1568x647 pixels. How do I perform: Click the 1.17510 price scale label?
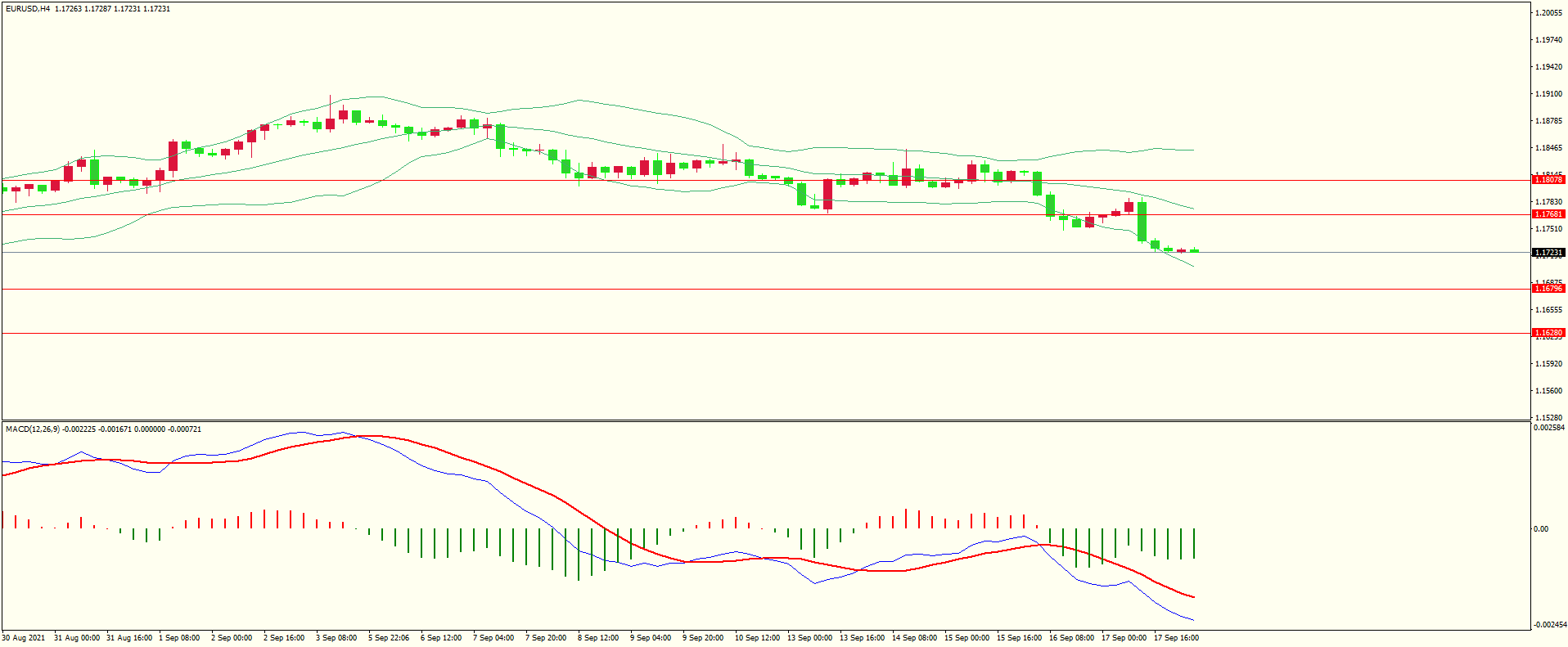tap(1549, 229)
